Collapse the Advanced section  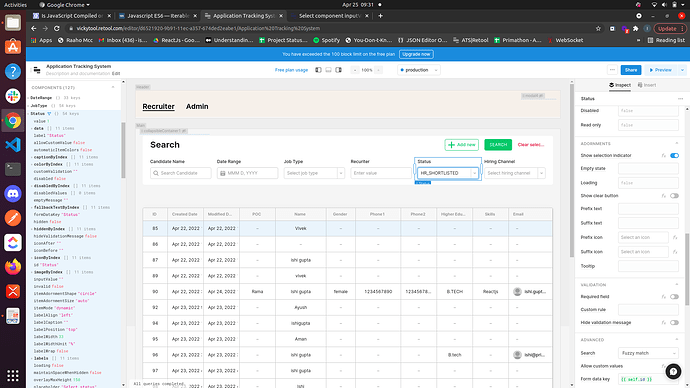click(676, 340)
